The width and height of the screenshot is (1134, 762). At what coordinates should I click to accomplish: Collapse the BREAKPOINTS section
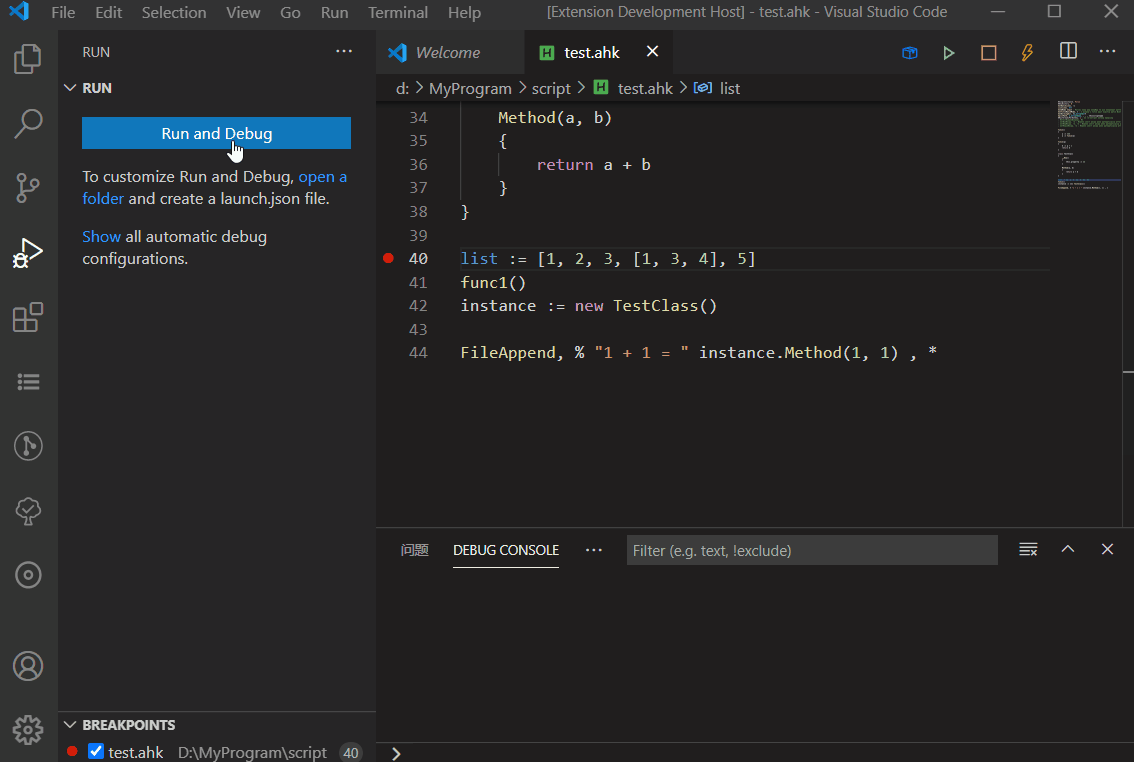pyautogui.click(x=70, y=724)
